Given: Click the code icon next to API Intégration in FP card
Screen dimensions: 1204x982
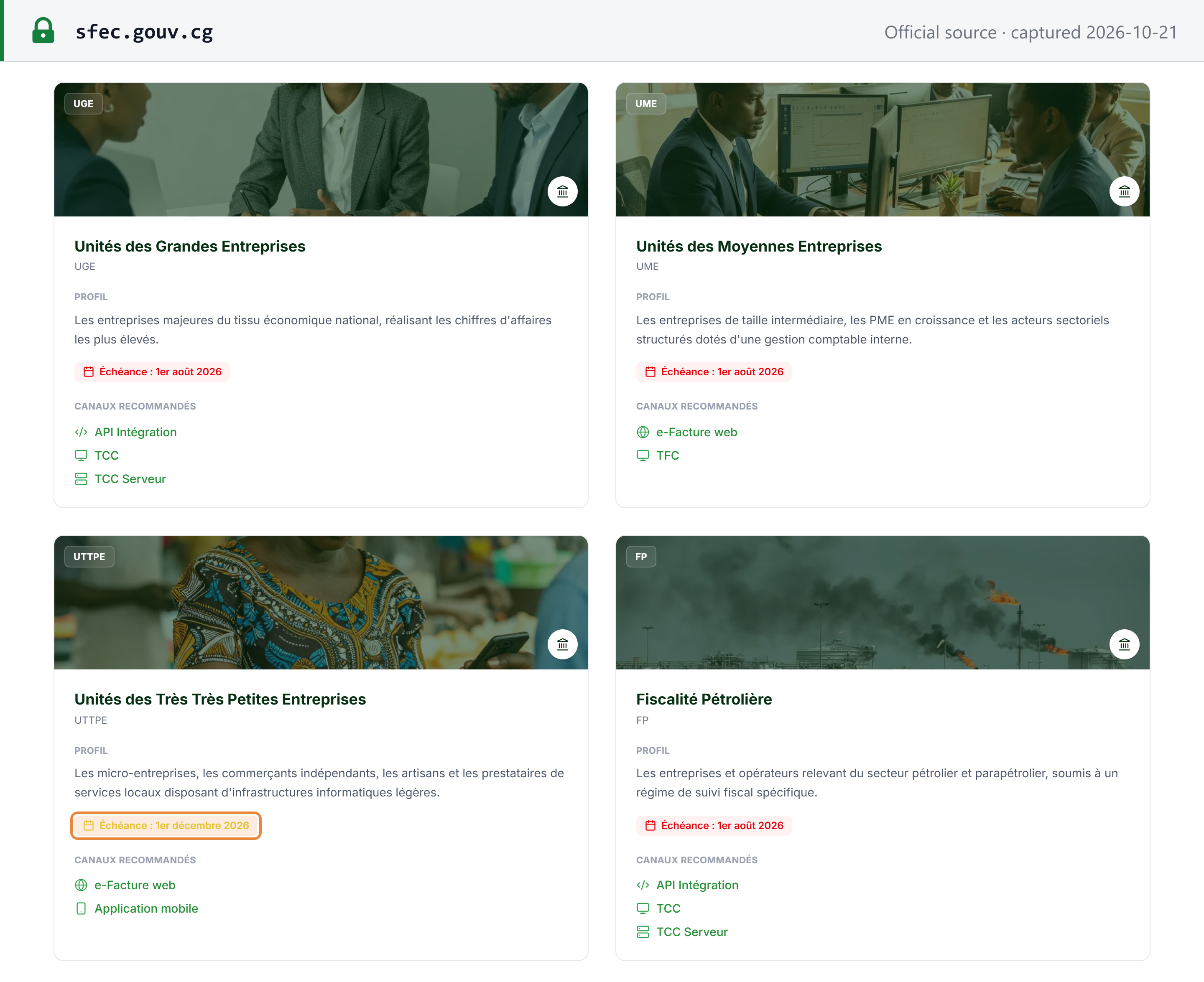Looking at the screenshot, I should coord(643,885).
